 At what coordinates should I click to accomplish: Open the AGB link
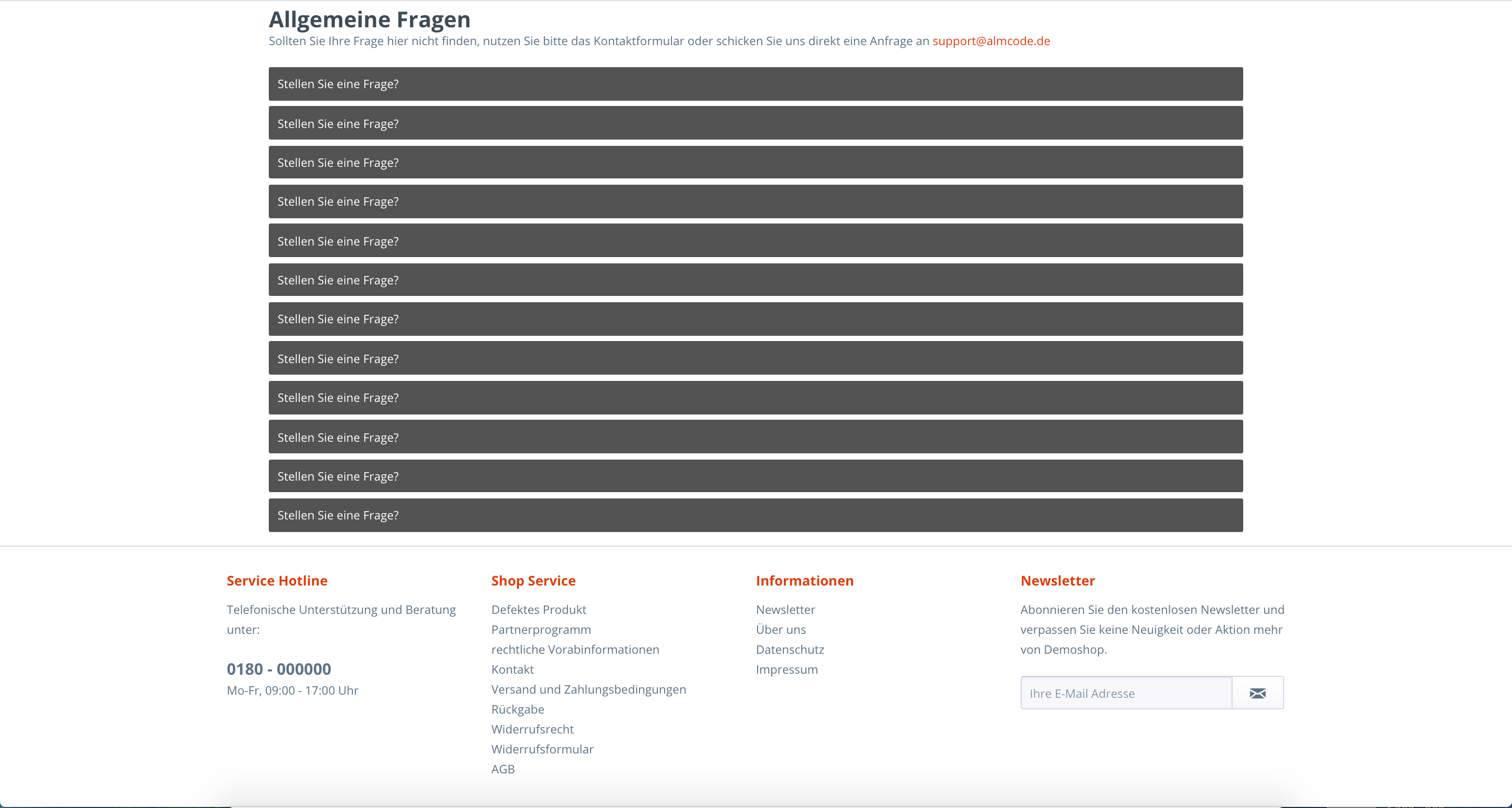[502, 769]
